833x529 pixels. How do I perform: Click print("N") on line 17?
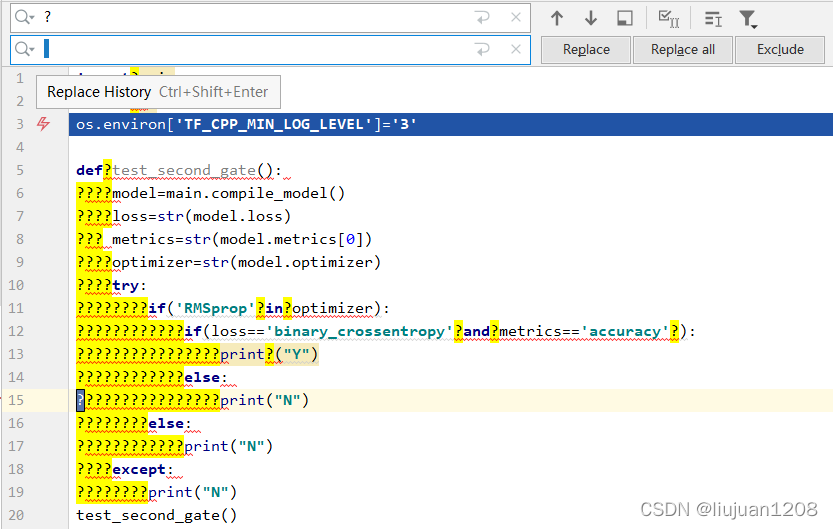tap(228, 447)
